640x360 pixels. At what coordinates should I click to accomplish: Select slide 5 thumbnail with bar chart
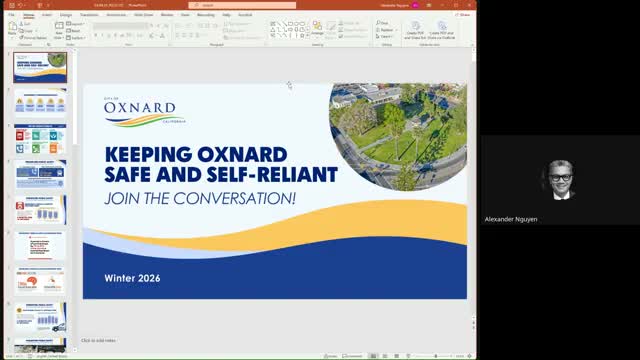tap(40, 210)
